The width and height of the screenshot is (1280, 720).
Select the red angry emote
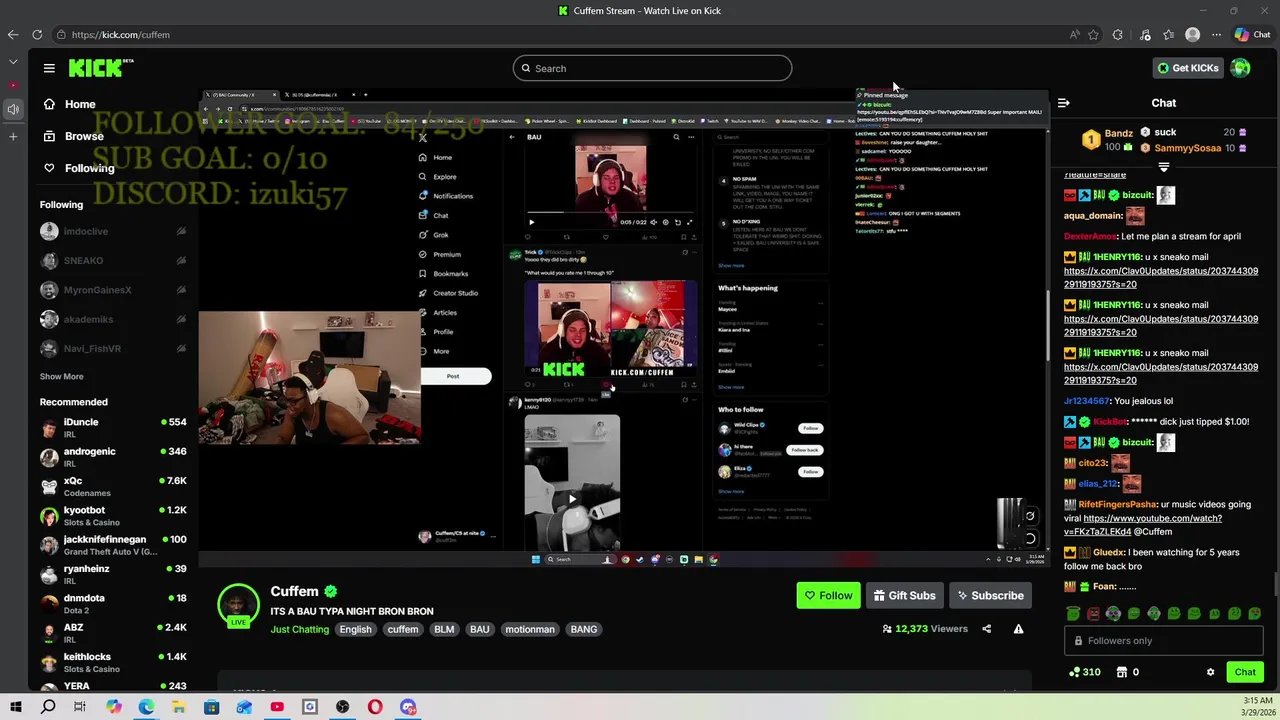pos(1093,614)
